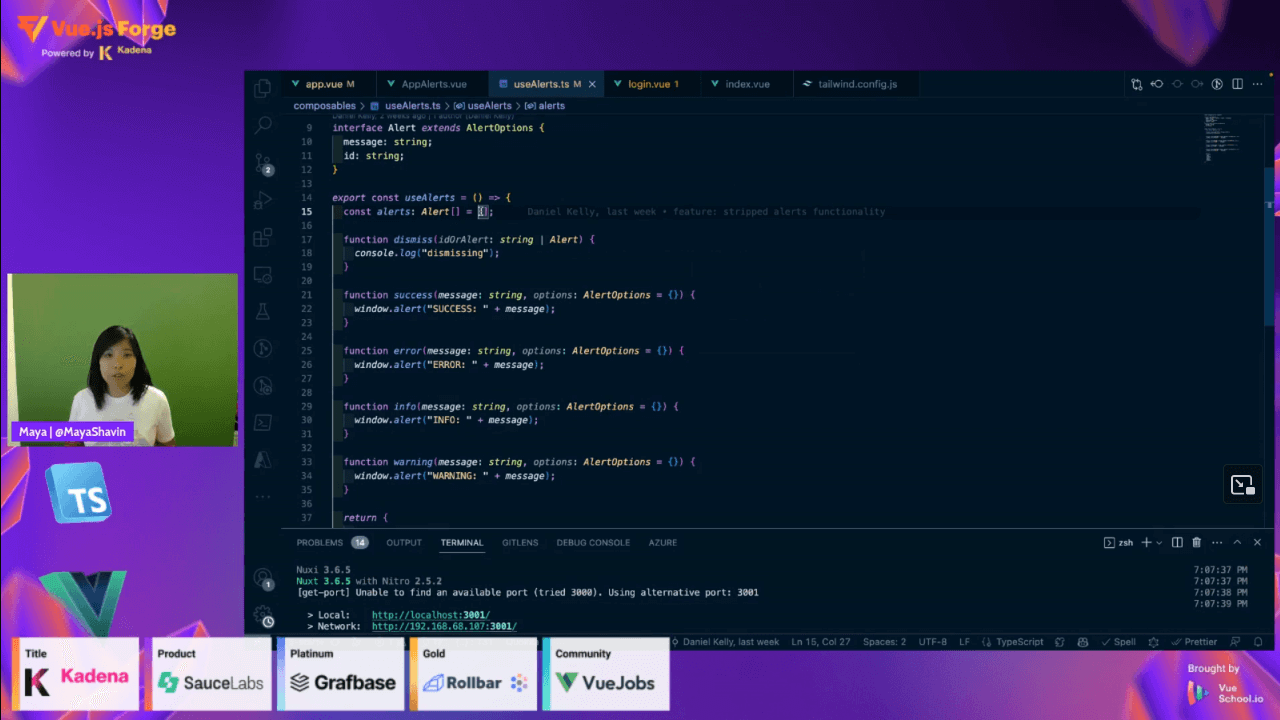This screenshot has width=1280, height=720.
Task: Maximize the panel using the chevron up
Action: 1237,543
